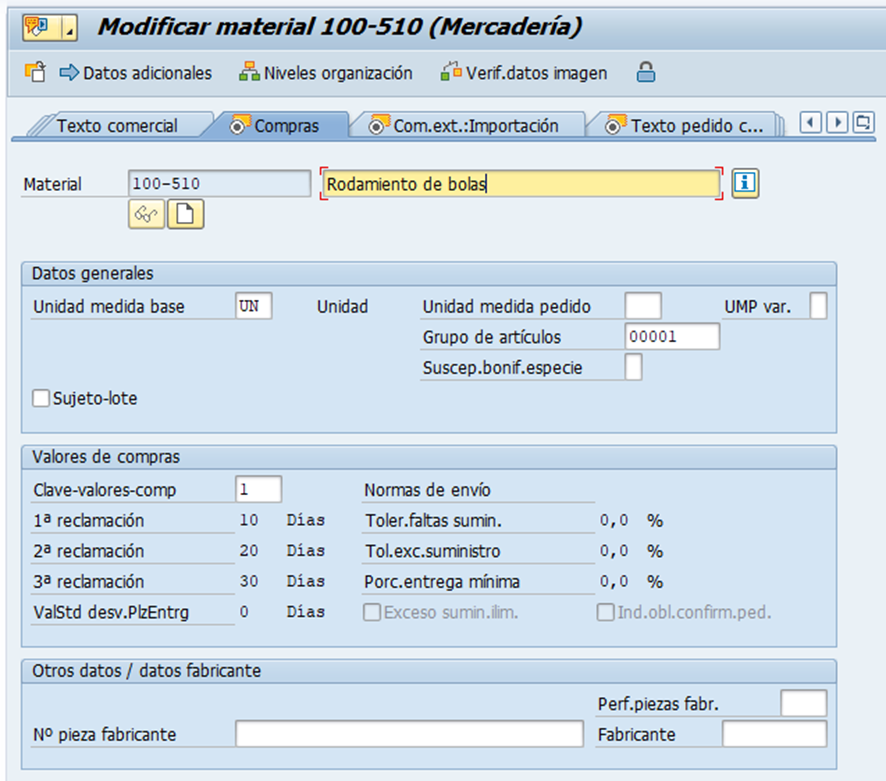
Task: Open the tab list icon
Action: point(864,122)
